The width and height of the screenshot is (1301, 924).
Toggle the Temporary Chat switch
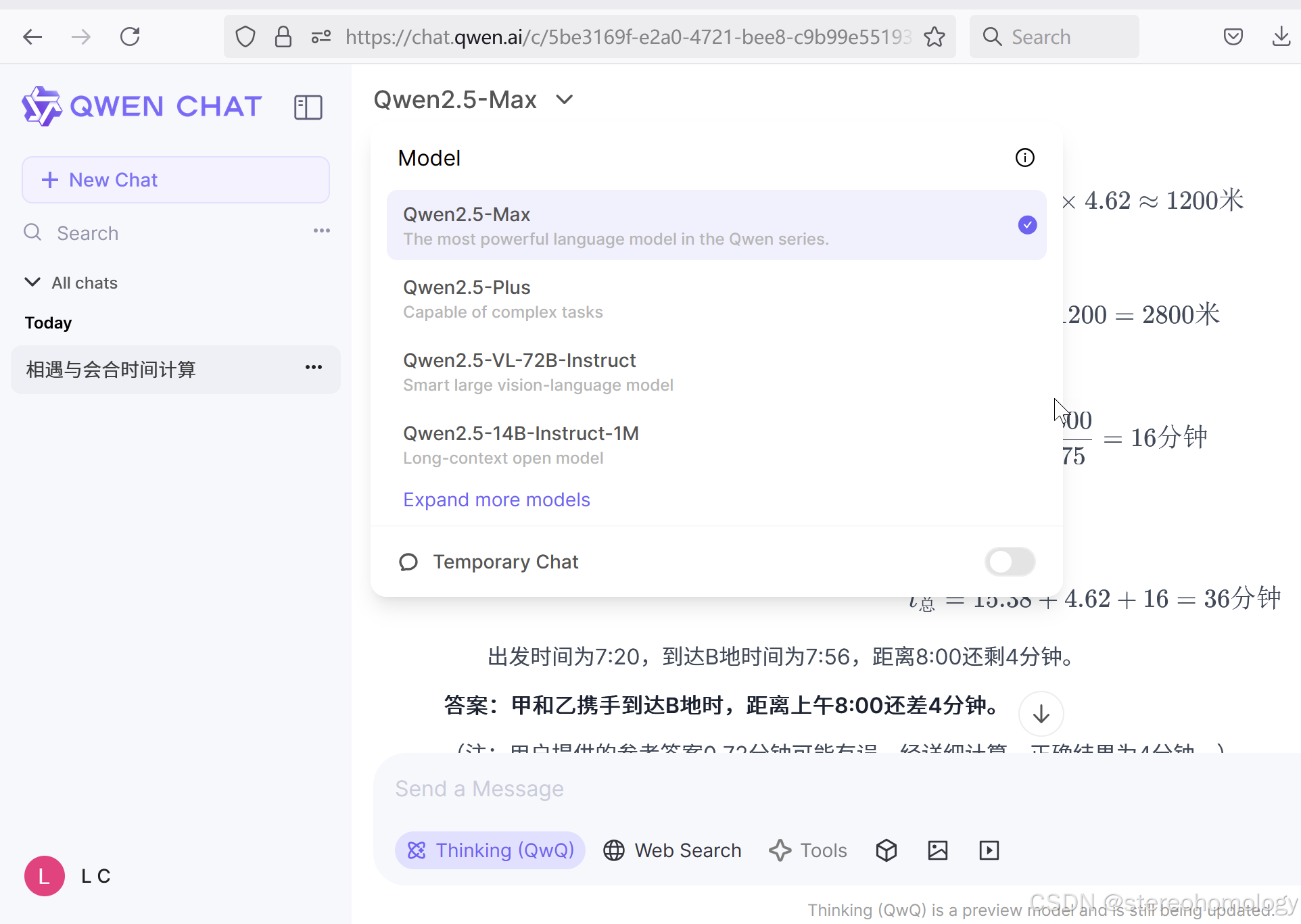pyautogui.click(x=1010, y=562)
